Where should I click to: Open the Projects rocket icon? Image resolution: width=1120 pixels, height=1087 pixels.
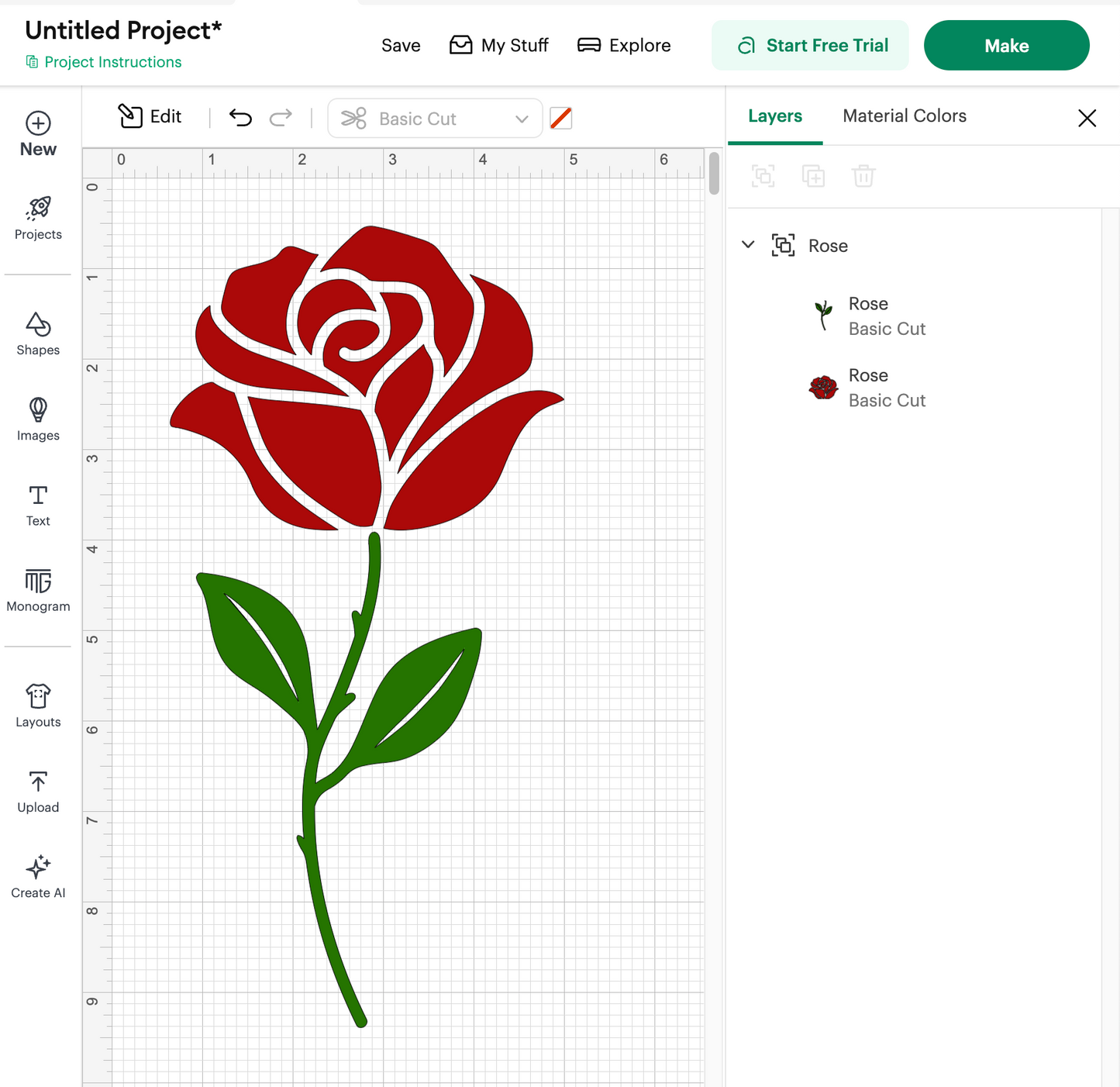point(38,208)
